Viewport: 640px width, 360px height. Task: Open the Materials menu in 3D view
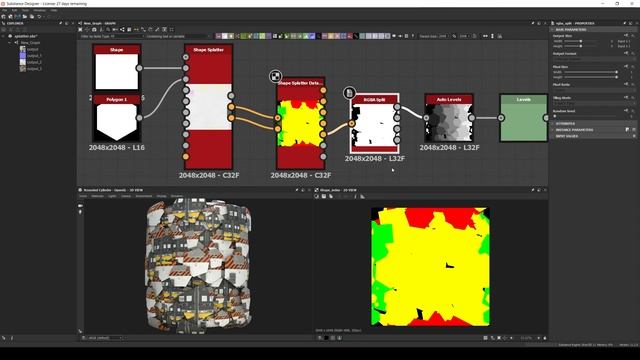97,196
